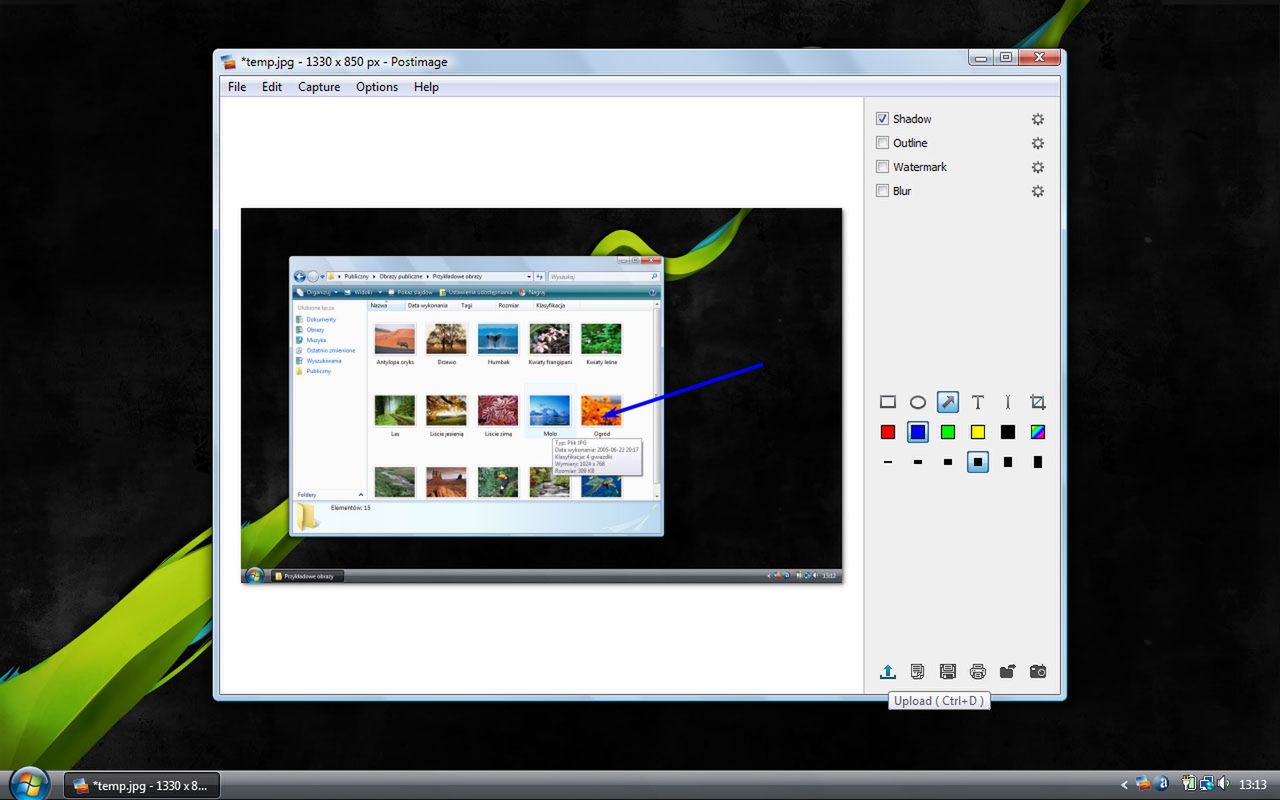Screen dimensions: 1280x800
Task: Select the Crop tool
Action: point(1038,402)
